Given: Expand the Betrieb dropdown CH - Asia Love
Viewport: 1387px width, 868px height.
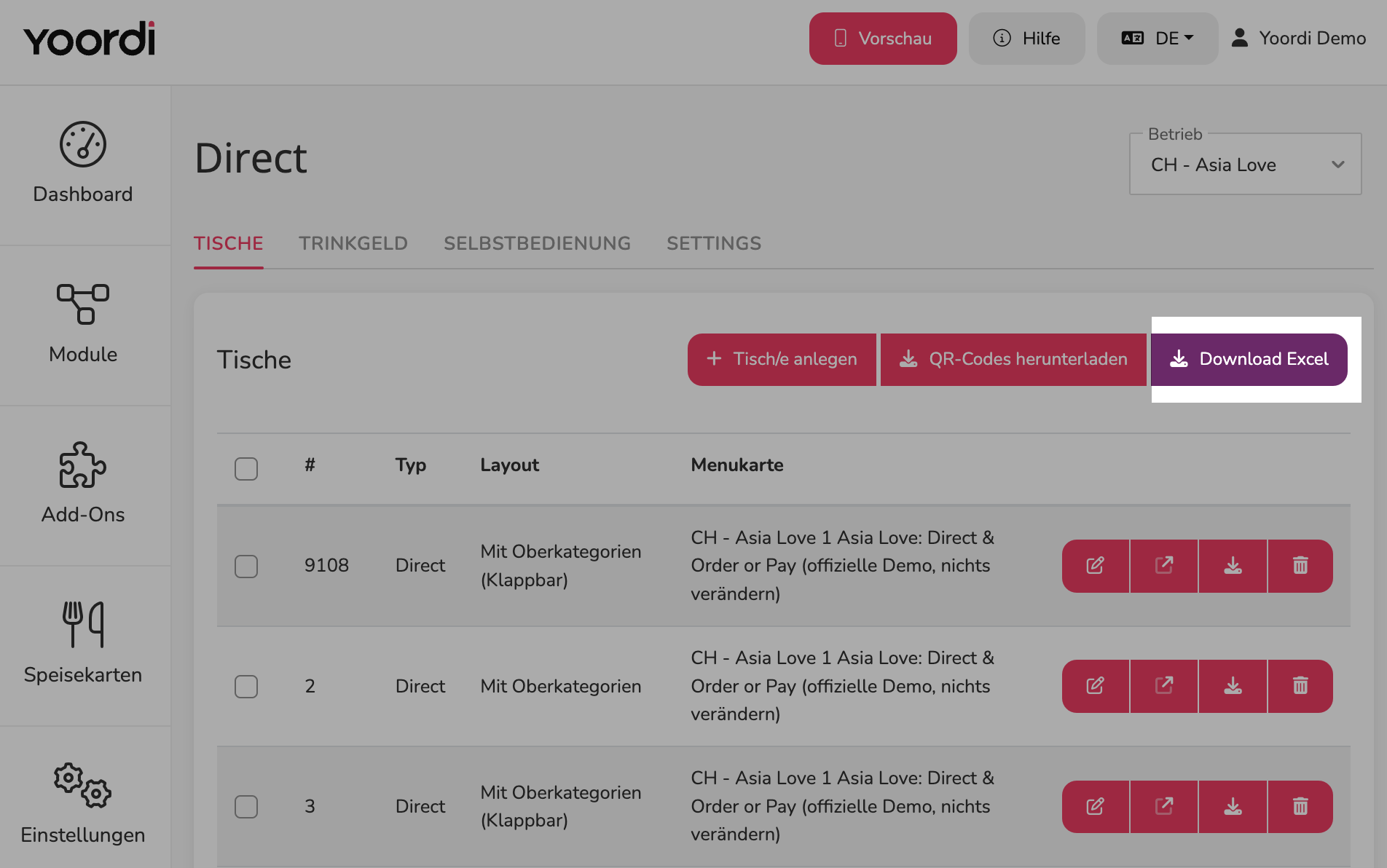Looking at the screenshot, I should coord(1245,165).
